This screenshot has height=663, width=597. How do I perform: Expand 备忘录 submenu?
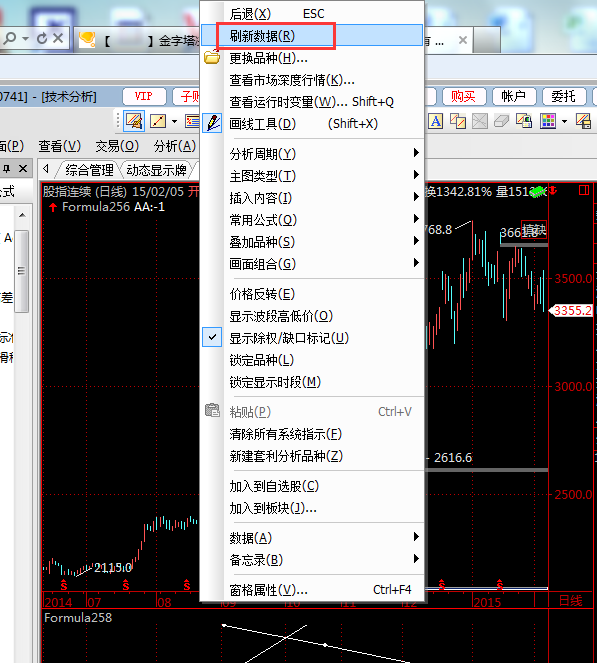tap(312, 559)
